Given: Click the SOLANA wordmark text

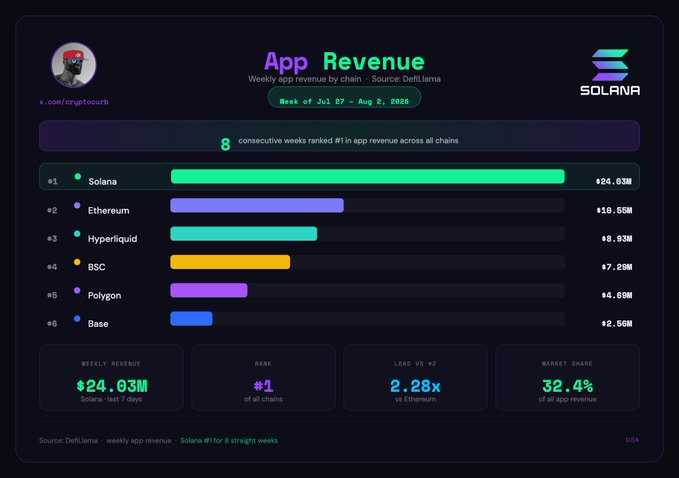Looking at the screenshot, I should click(x=610, y=90).
